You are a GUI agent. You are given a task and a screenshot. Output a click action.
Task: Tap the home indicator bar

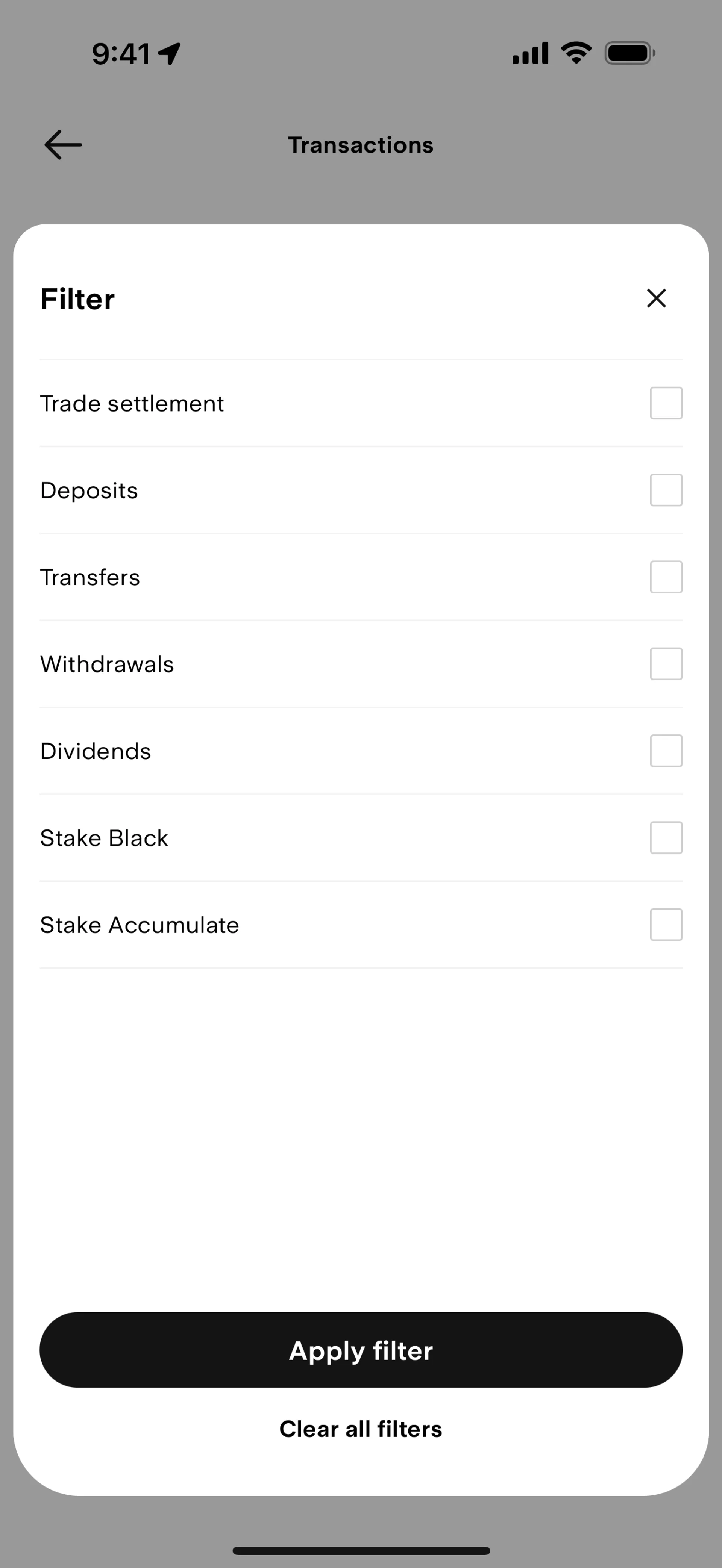click(x=361, y=1550)
